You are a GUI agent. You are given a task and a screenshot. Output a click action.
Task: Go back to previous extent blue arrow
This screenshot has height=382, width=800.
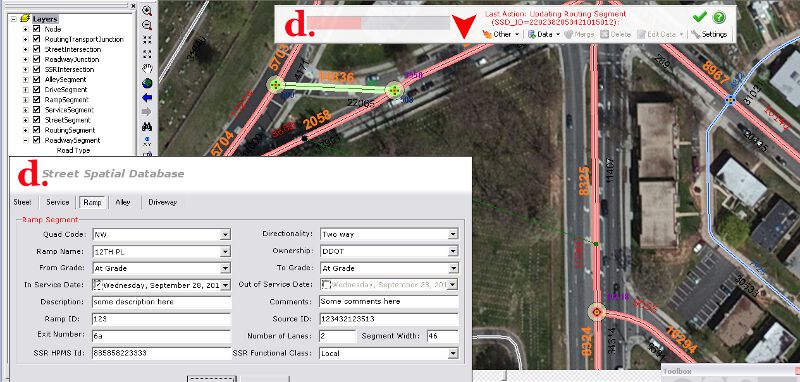tap(147, 97)
